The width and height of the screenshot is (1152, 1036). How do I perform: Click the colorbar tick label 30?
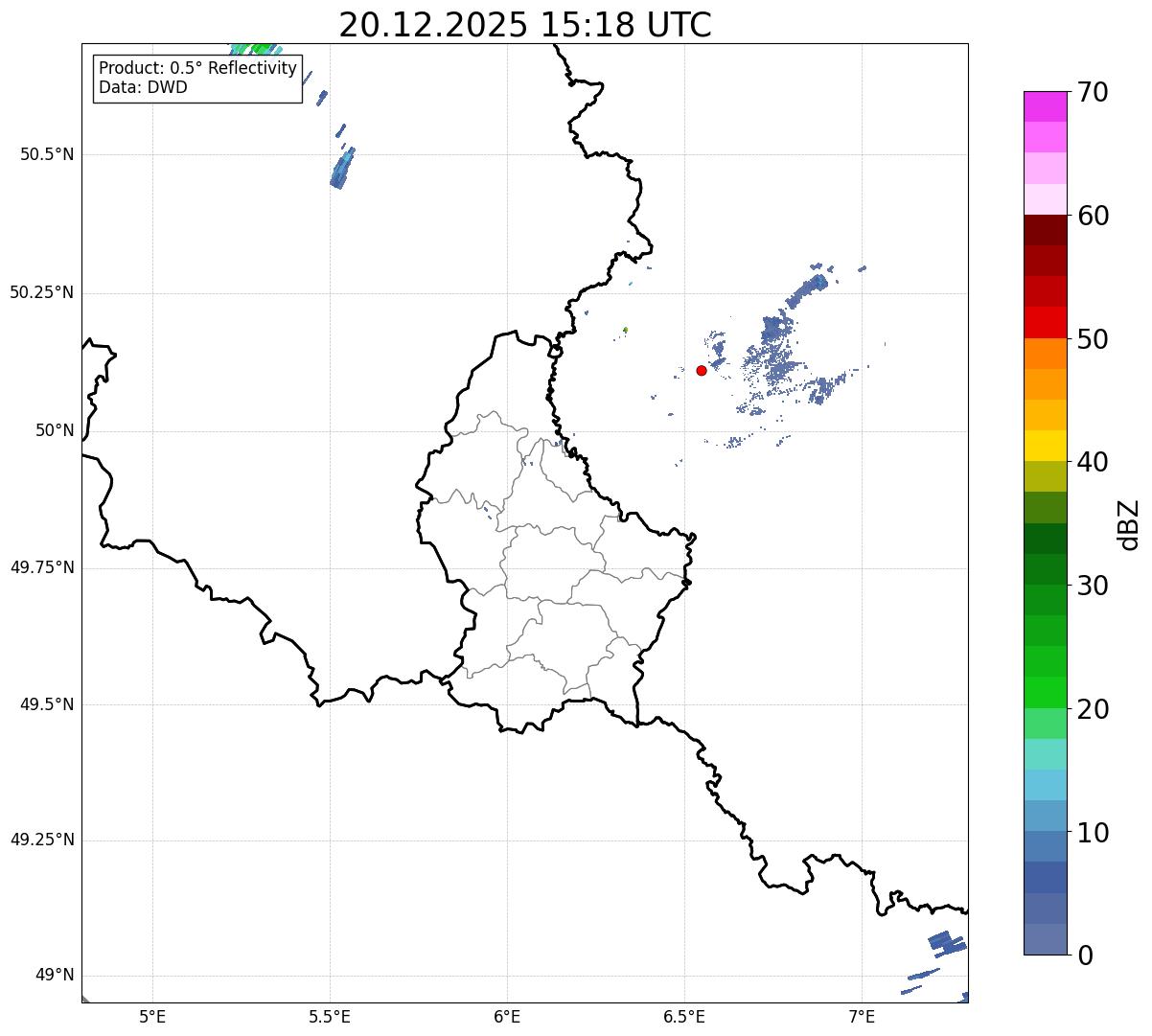[x=1093, y=586]
